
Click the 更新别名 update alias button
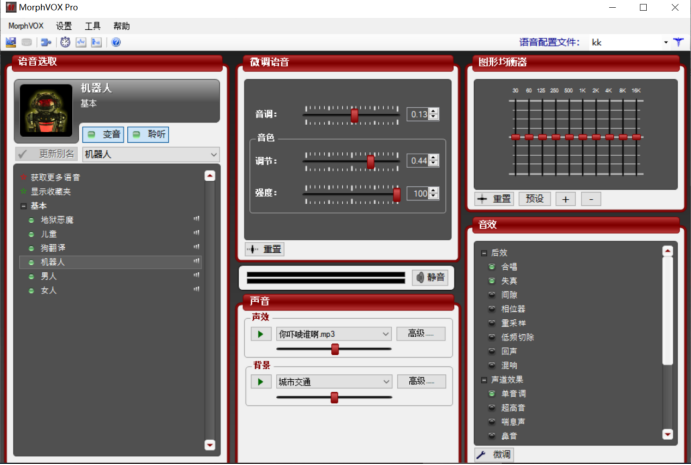click(x=47, y=154)
